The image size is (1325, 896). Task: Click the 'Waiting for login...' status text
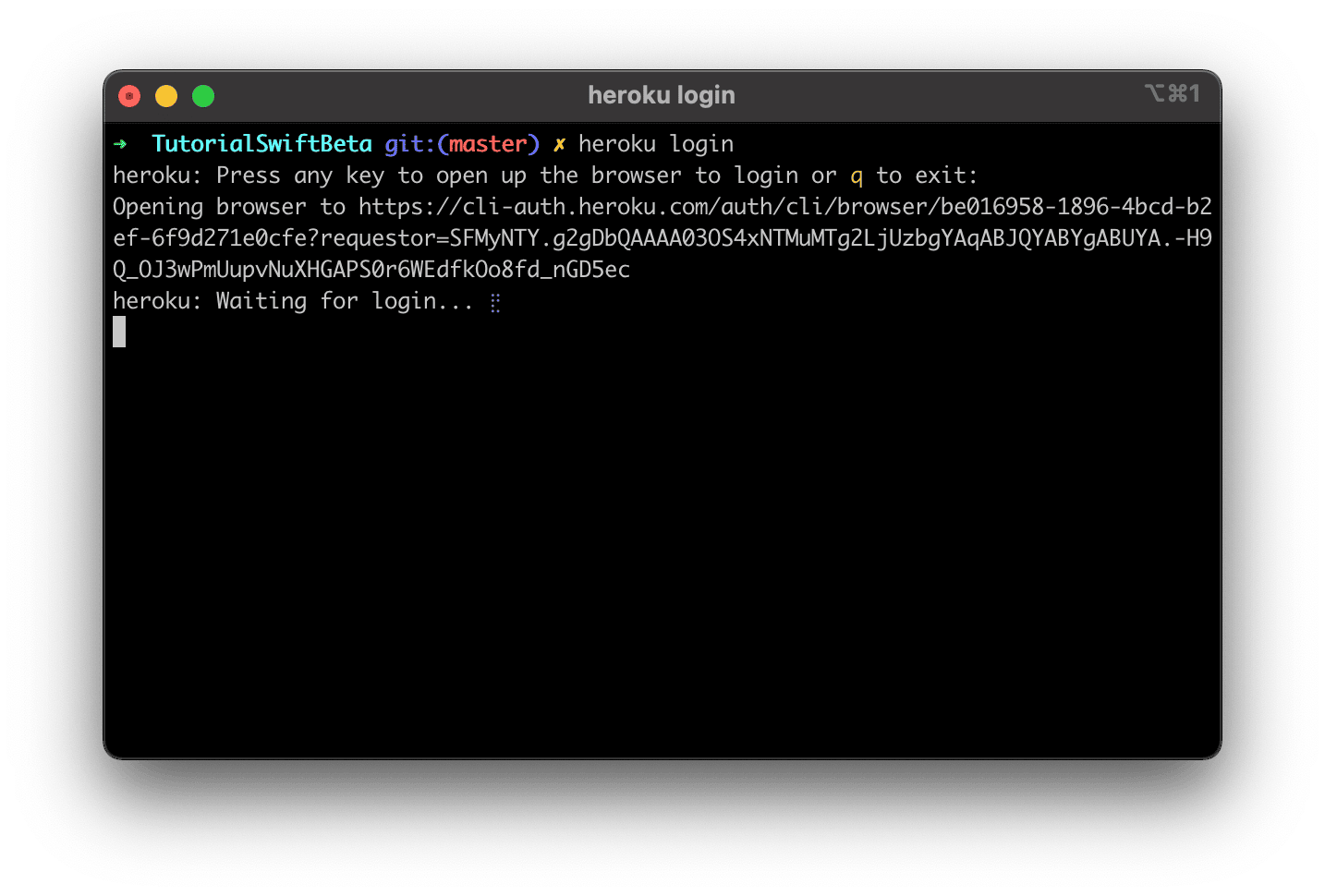tap(345, 301)
